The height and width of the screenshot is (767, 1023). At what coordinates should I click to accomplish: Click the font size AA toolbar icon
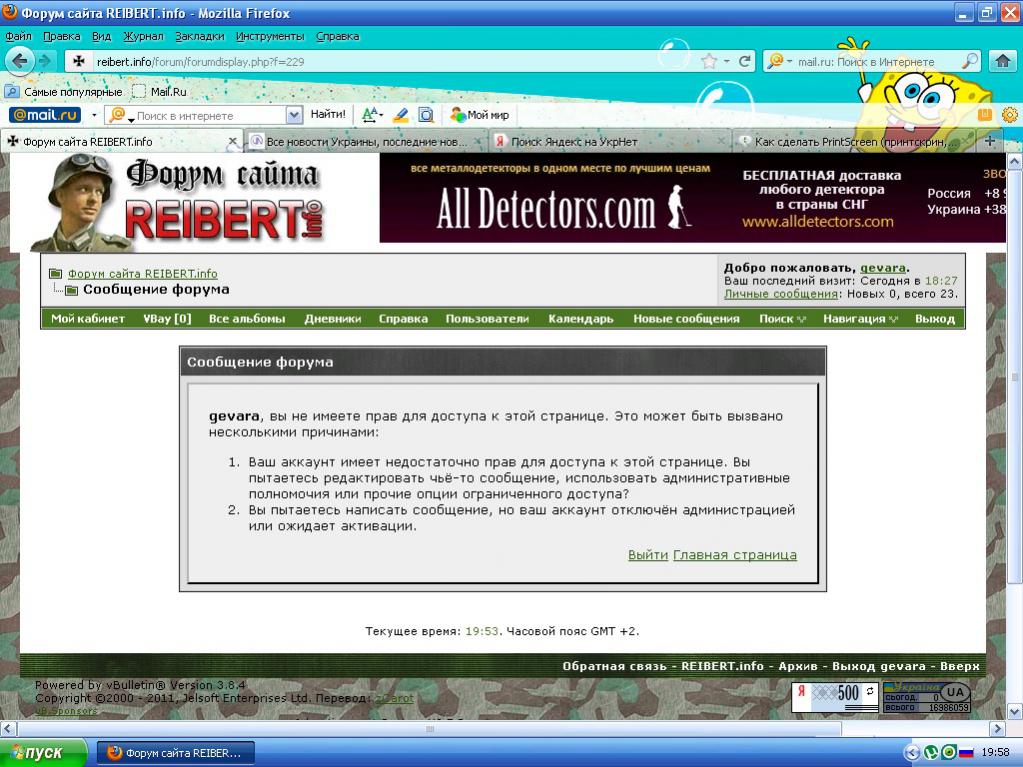(369, 115)
